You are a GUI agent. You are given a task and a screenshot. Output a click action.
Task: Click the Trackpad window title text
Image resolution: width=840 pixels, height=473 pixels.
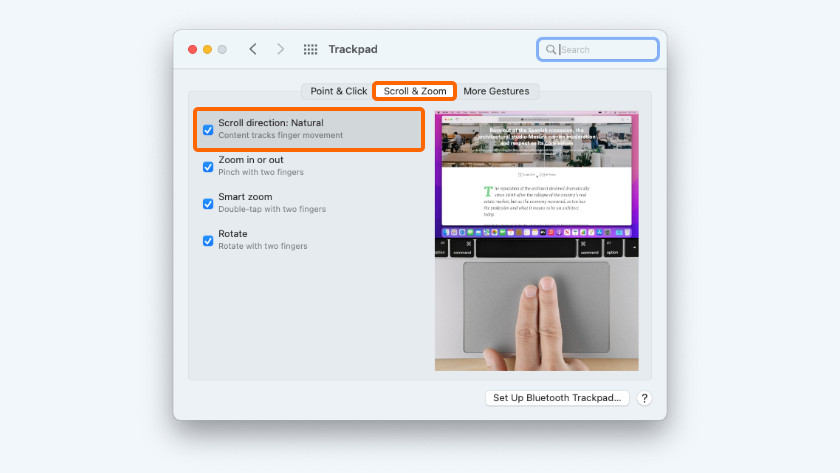pos(353,49)
